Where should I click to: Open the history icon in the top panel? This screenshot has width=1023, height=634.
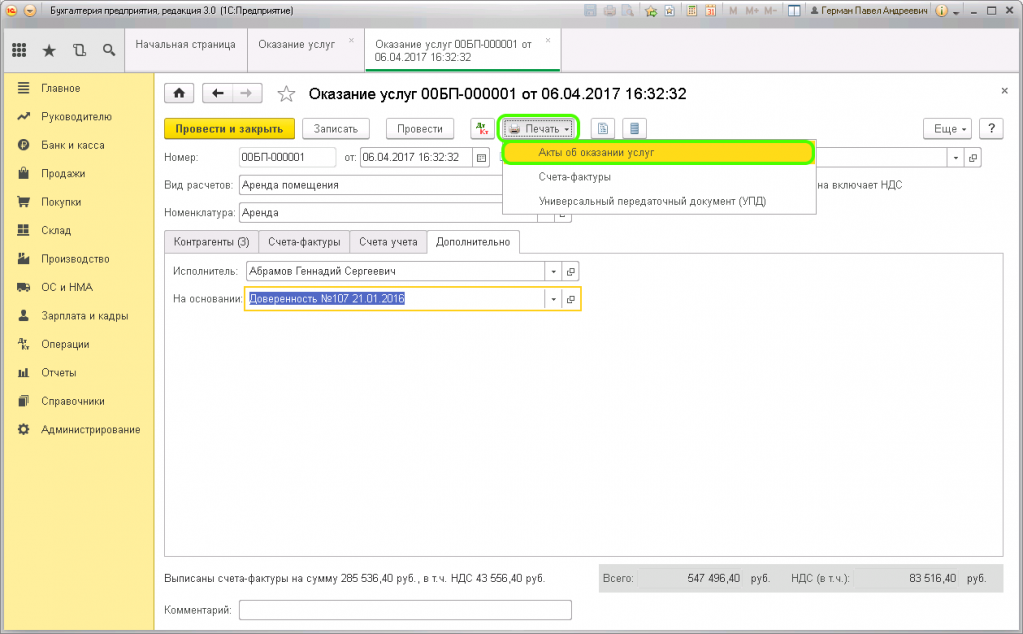click(79, 50)
